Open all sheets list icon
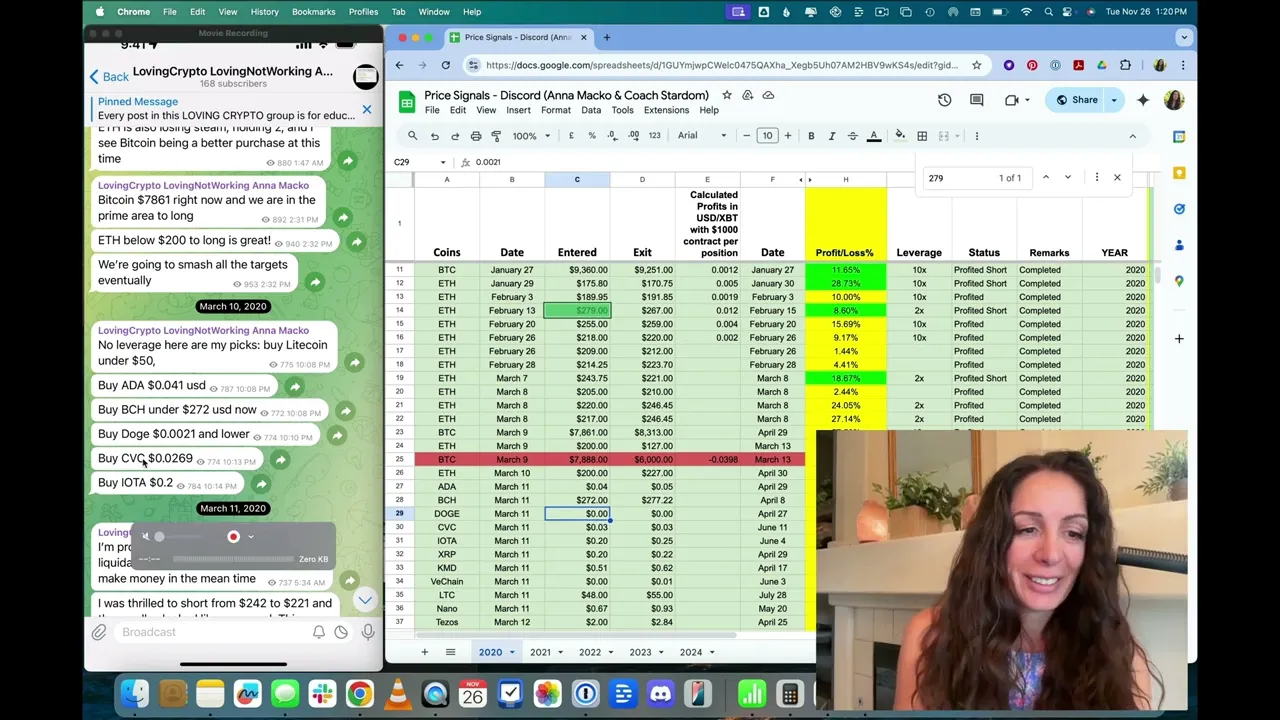Image resolution: width=1280 pixels, height=720 pixels. (x=450, y=652)
